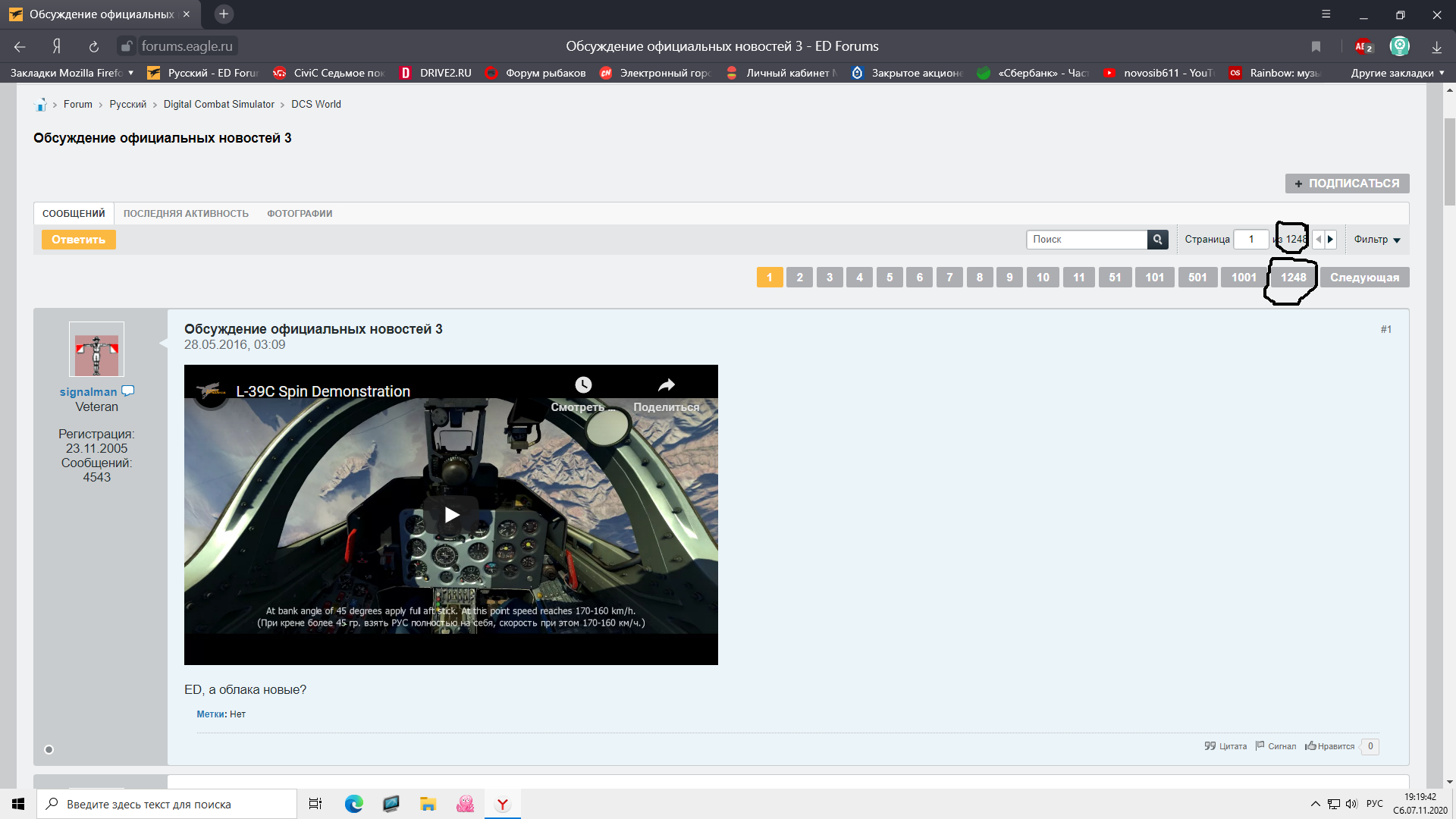Switch to Фотографии tab
This screenshot has width=1456, height=819.
click(300, 214)
